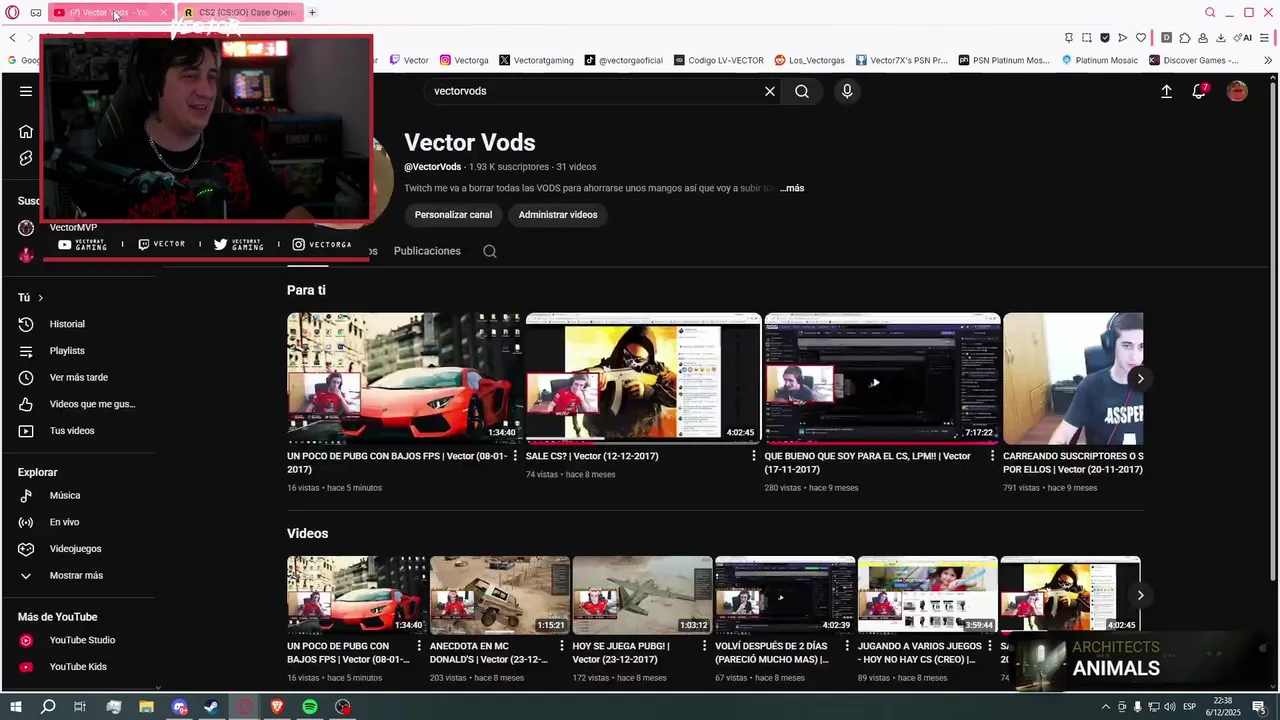Switch to the CS2 Case Opening tab
1280x720 pixels.
point(240,12)
